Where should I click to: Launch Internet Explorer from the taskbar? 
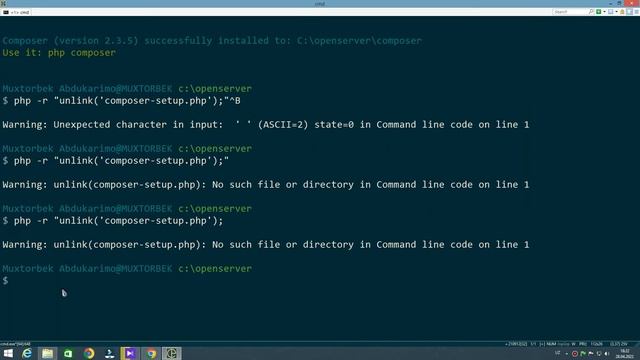(27, 353)
